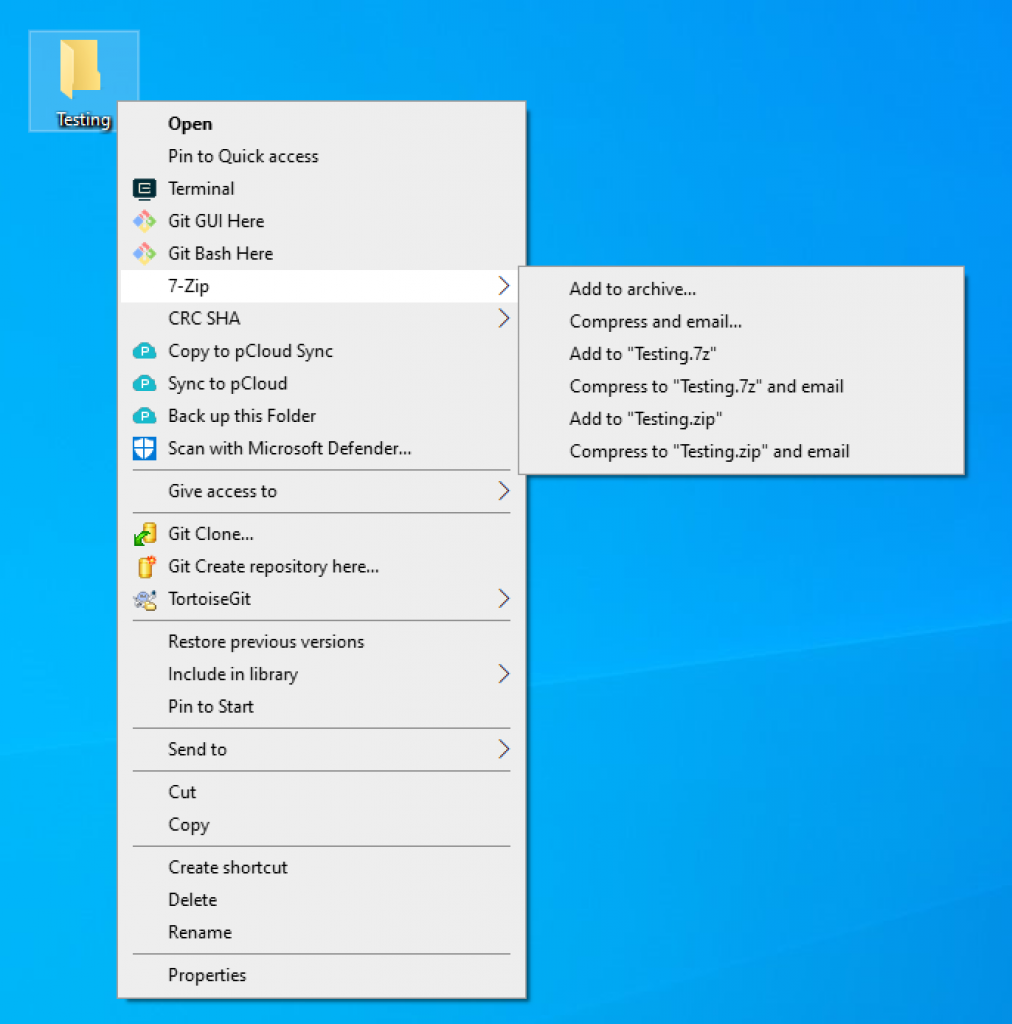Click the Git GUI Here icon
The width and height of the screenshot is (1012, 1024).
pyautogui.click(x=144, y=221)
